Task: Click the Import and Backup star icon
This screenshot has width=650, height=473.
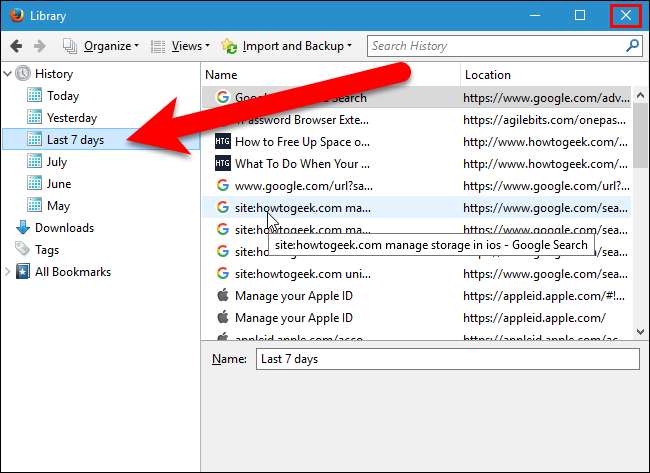Action: point(229,46)
